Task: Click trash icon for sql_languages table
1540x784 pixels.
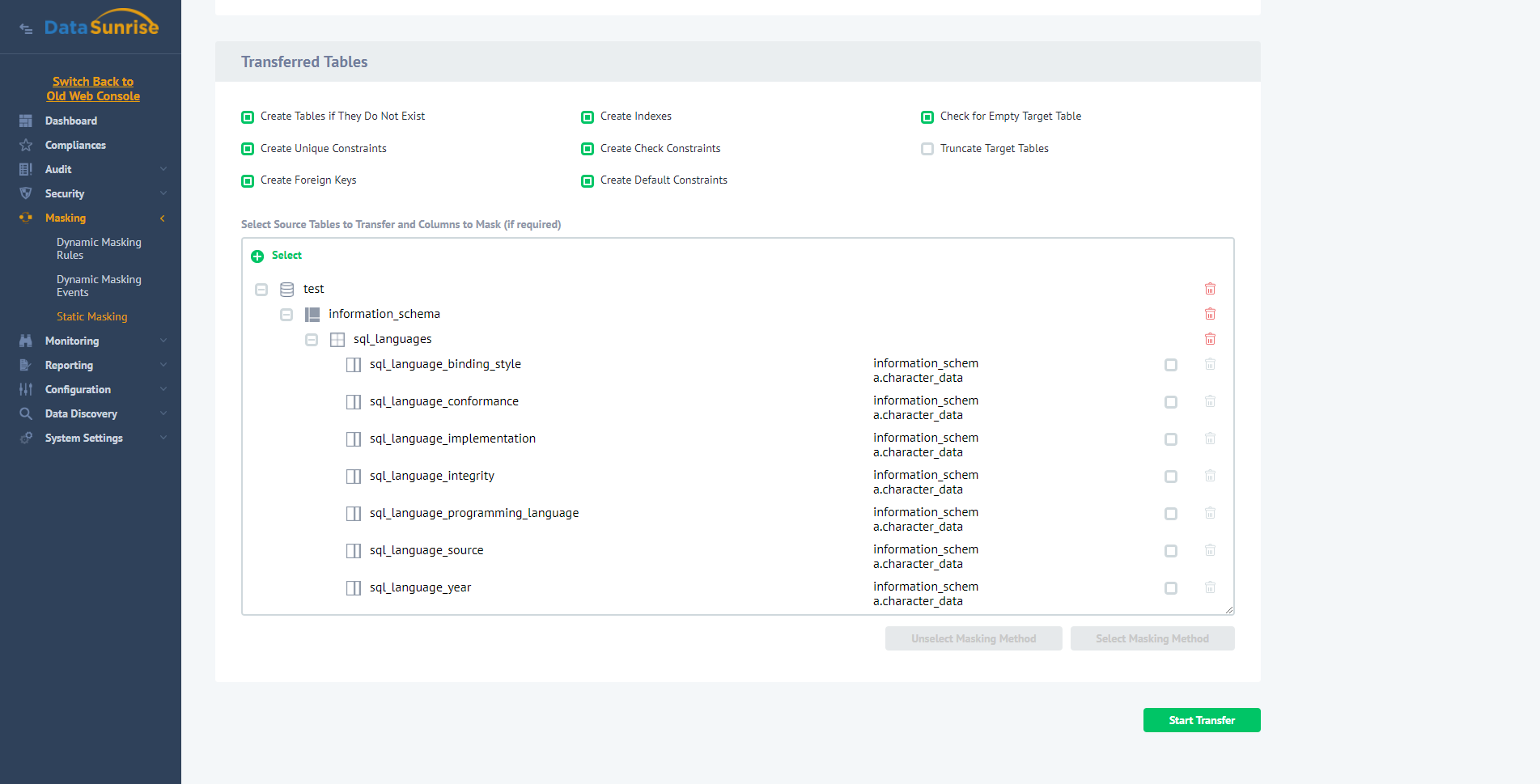Action: [x=1210, y=339]
